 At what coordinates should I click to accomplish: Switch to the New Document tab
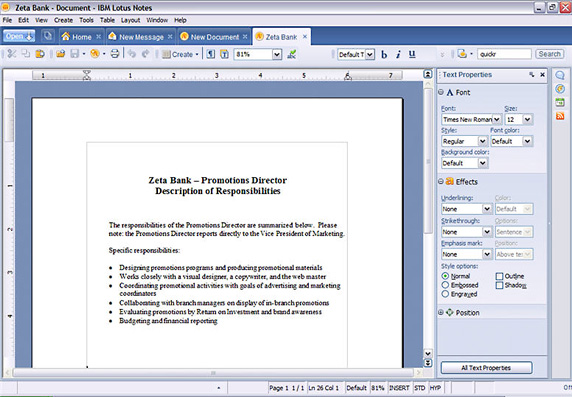214,37
